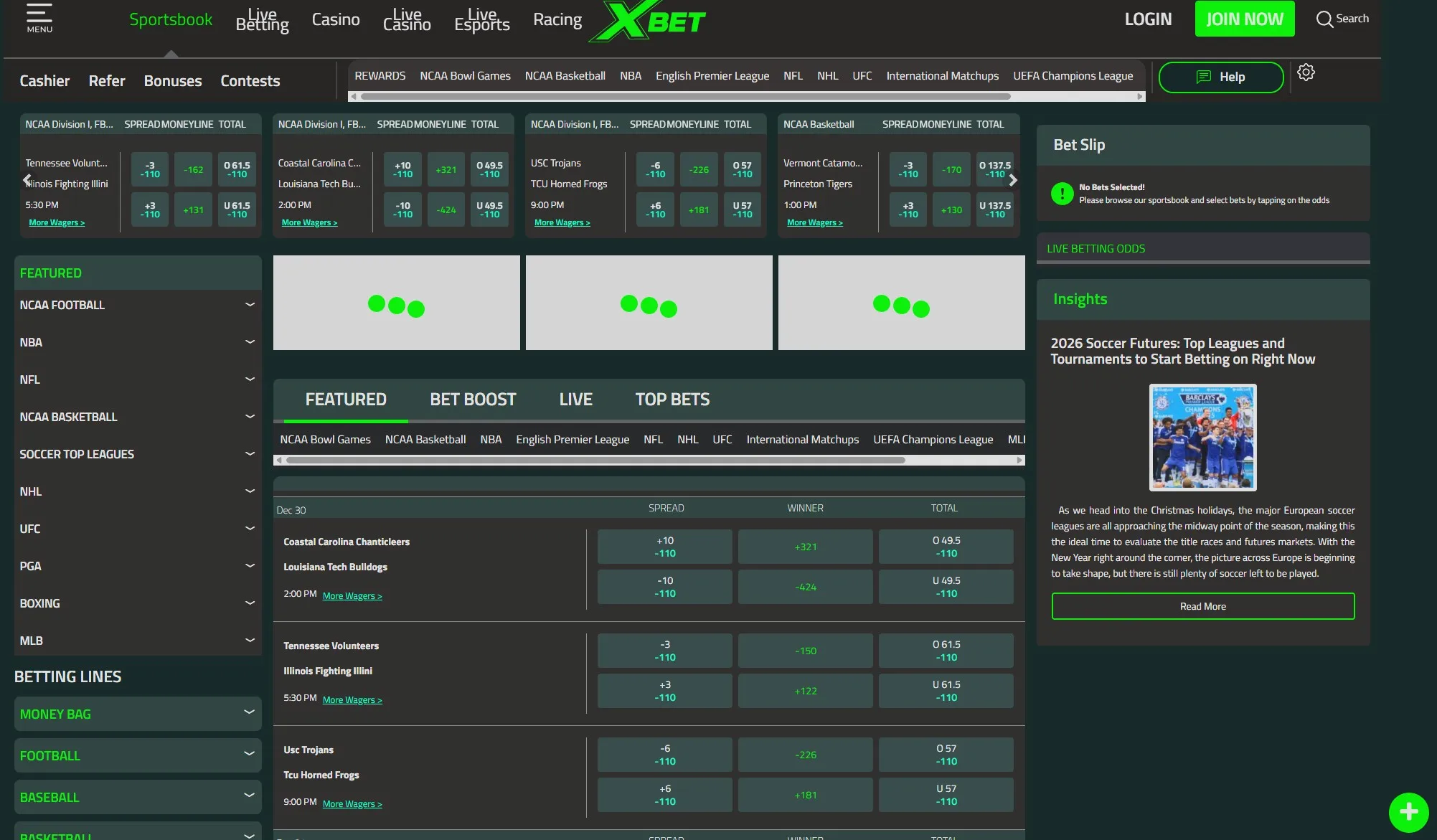Open Racing top menu

pyautogui.click(x=557, y=19)
